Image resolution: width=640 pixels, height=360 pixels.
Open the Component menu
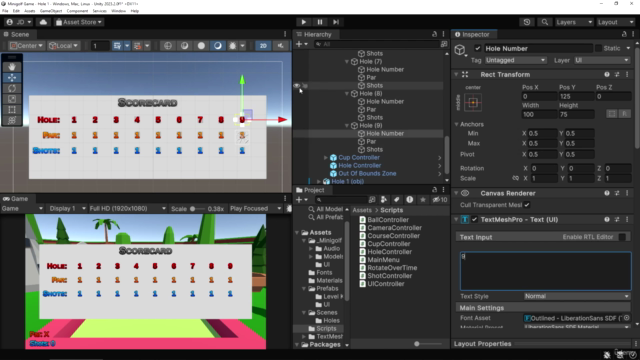(77, 11)
